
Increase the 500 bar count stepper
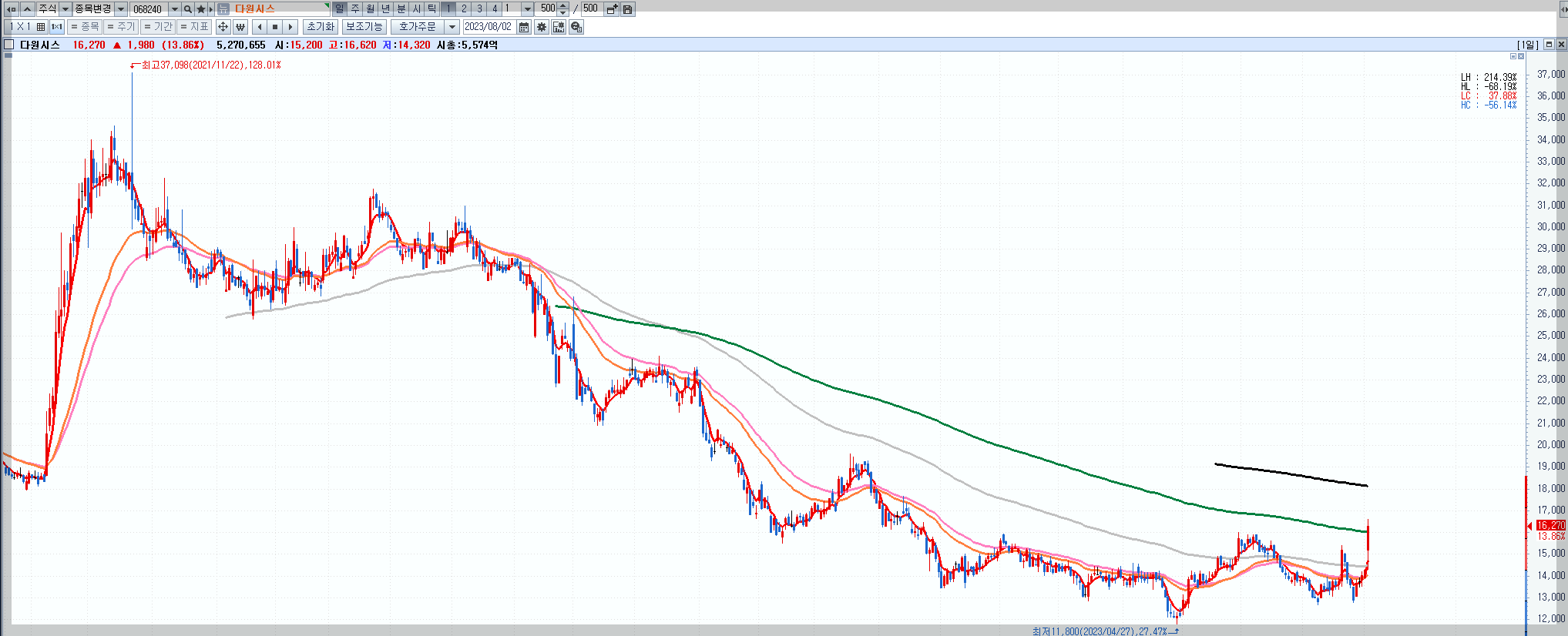[563, 5]
